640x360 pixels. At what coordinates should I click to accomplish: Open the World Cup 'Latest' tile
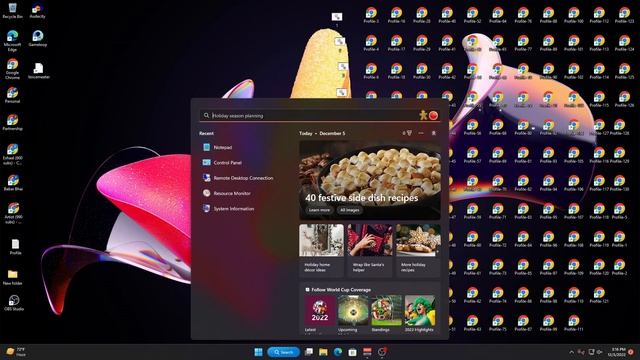(x=320, y=313)
